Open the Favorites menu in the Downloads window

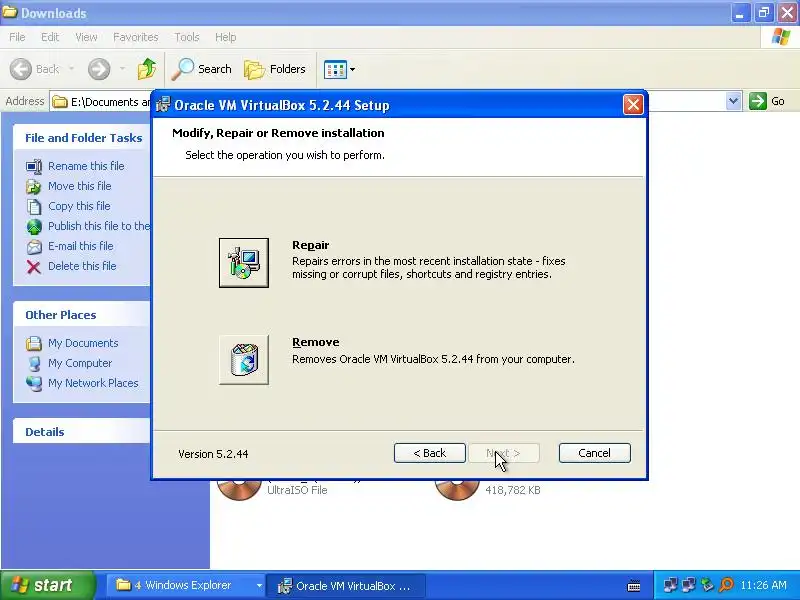(x=136, y=37)
